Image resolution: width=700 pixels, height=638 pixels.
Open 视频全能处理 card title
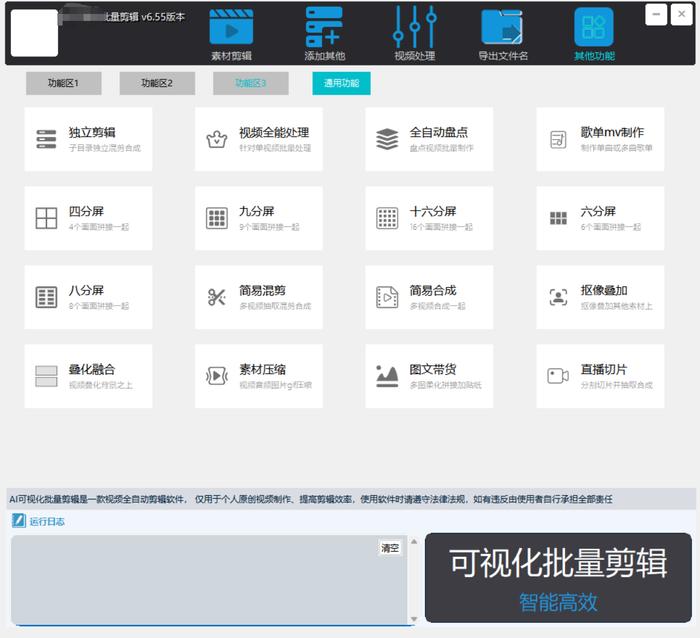(x=274, y=132)
